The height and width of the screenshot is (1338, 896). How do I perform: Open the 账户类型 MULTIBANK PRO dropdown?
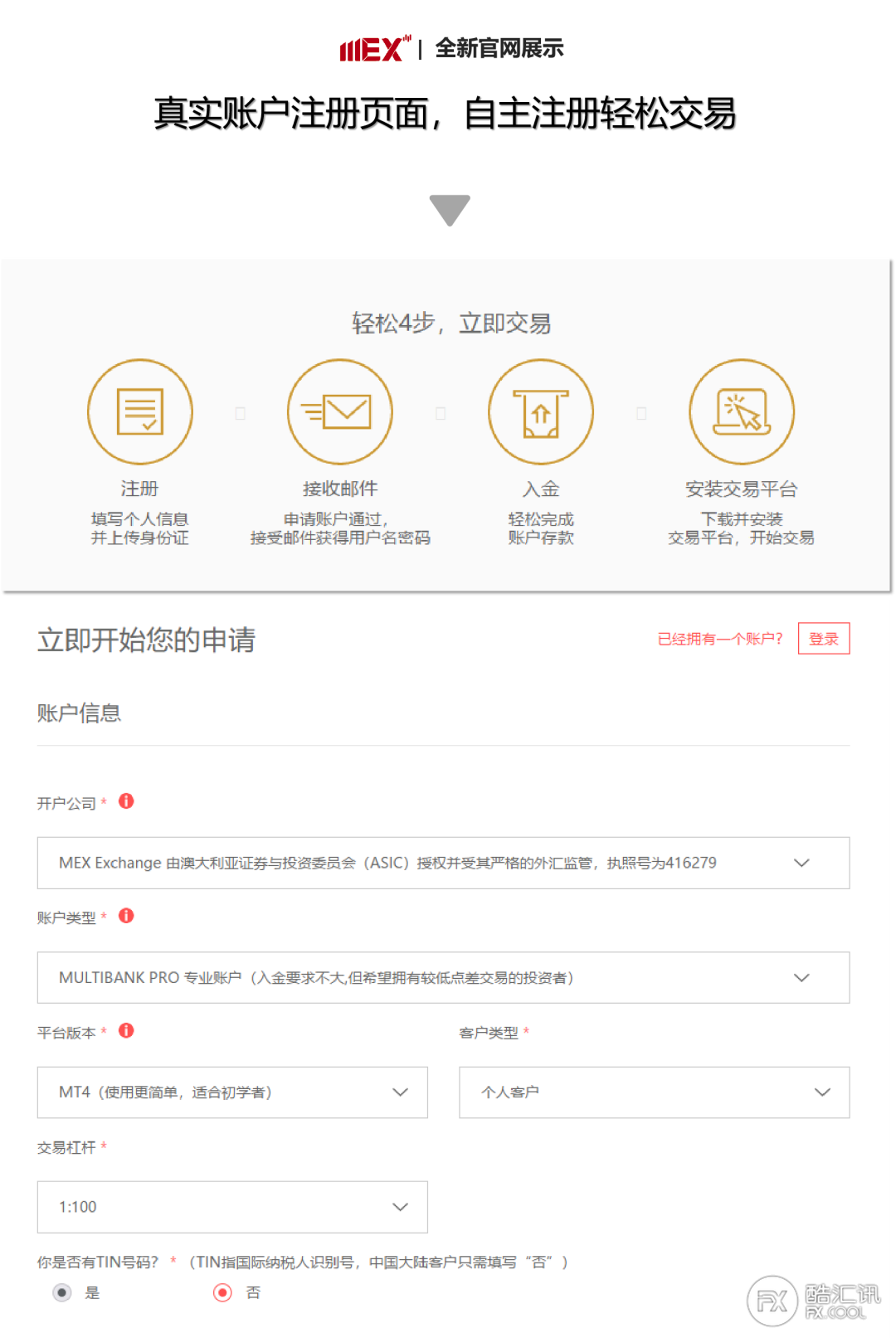tap(443, 977)
